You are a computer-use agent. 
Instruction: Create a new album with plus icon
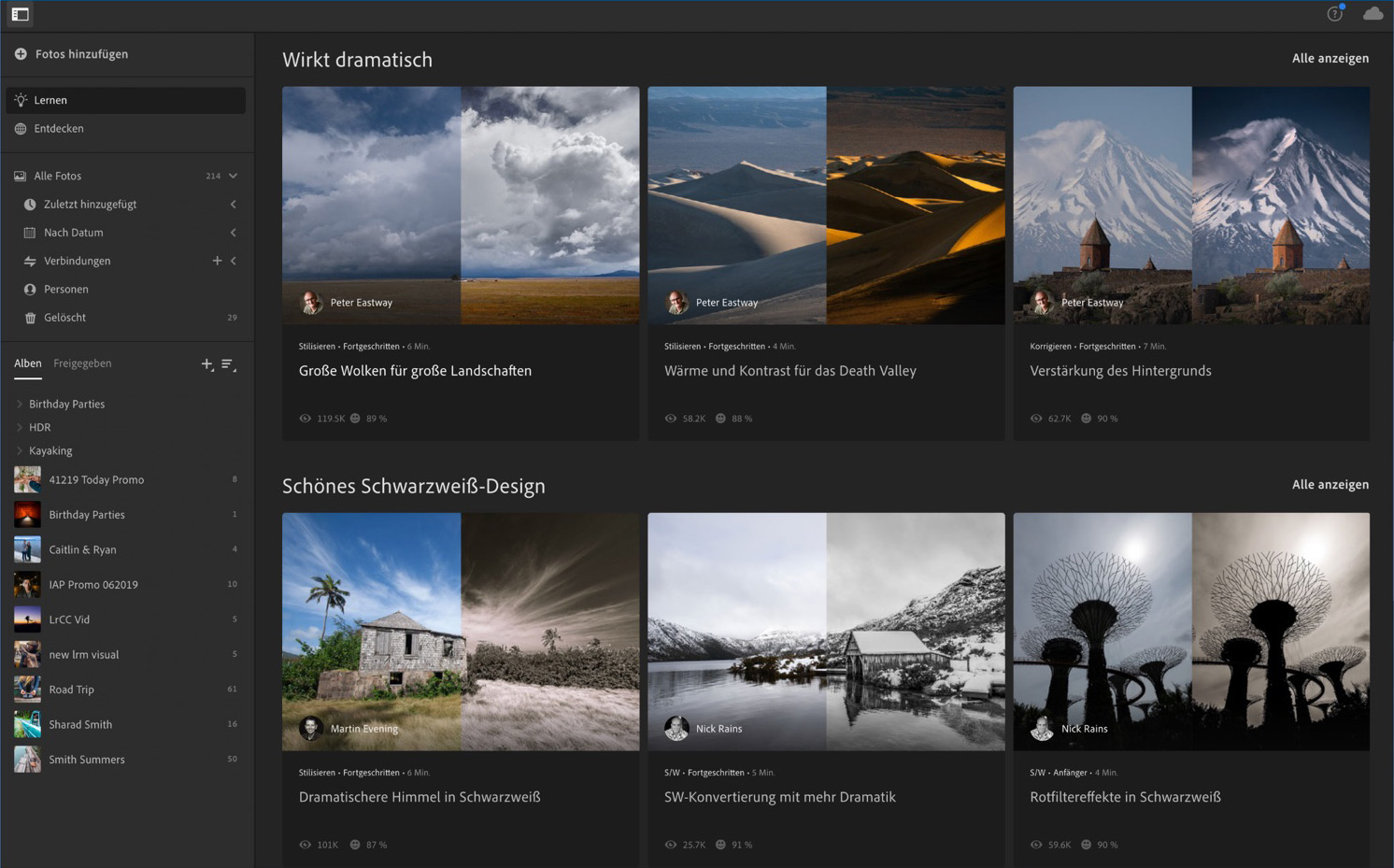[206, 364]
